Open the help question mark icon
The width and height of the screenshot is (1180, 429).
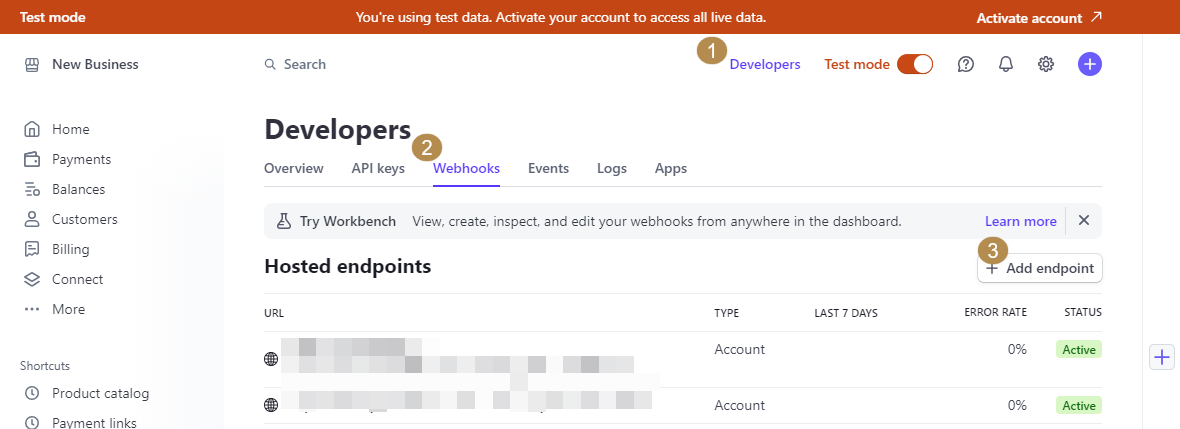[966, 64]
